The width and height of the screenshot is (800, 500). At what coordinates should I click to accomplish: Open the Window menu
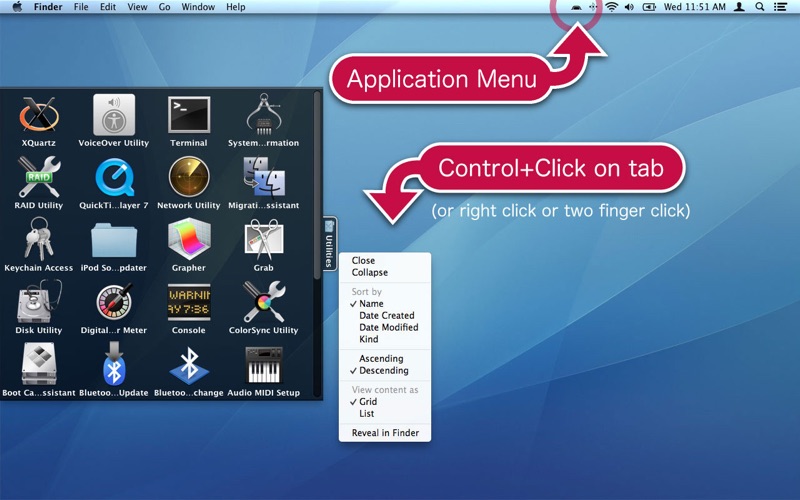pos(198,7)
